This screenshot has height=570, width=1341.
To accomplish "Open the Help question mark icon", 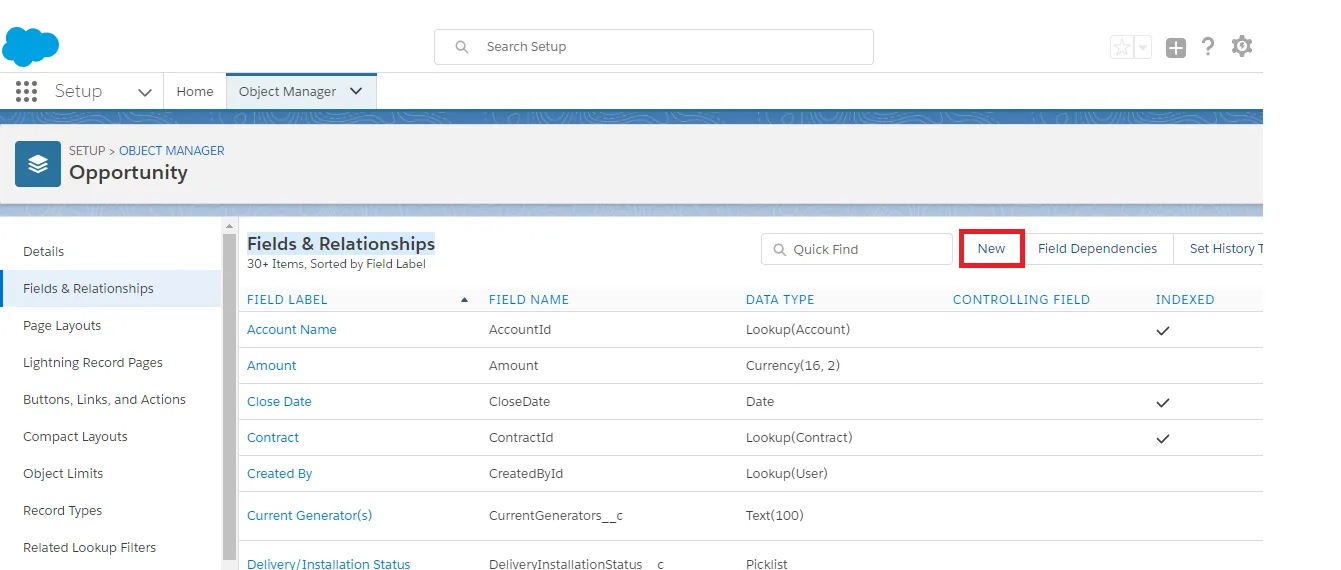I will point(1208,46).
